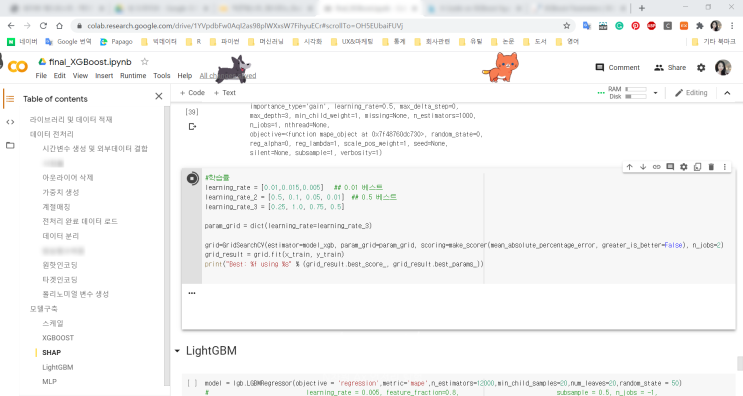The image size is (743, 396).
Task: Add a comment to the cell
Action: [670, 167]
